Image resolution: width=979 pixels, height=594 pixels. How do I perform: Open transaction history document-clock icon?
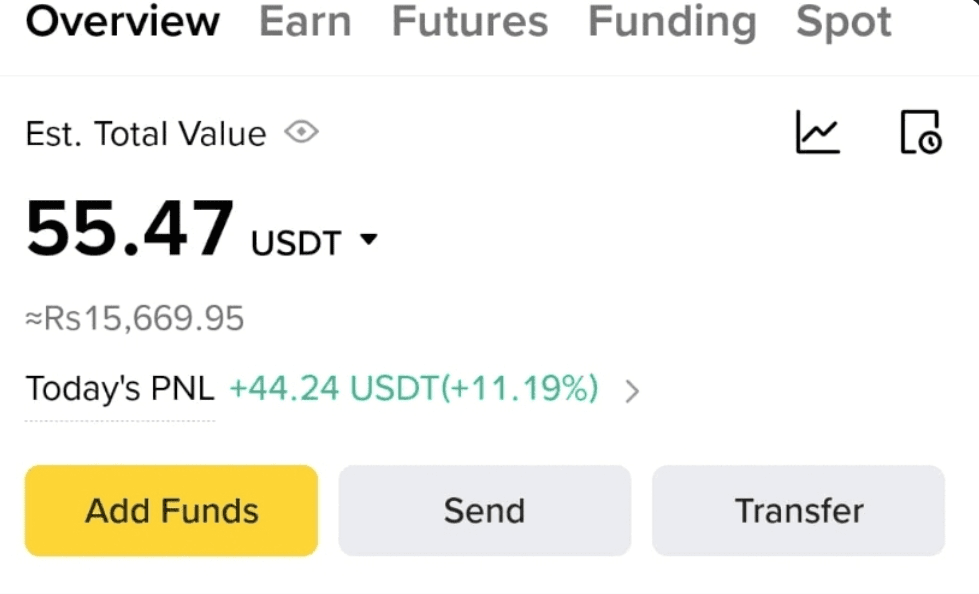920,132
